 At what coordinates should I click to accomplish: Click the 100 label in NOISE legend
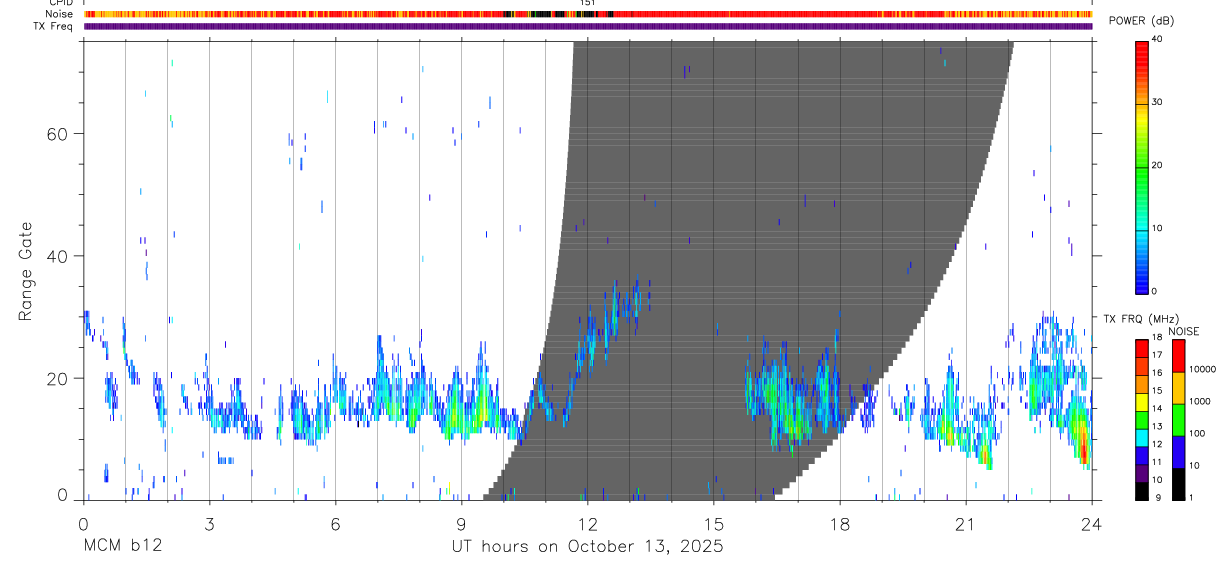[x=1197, y=434]
